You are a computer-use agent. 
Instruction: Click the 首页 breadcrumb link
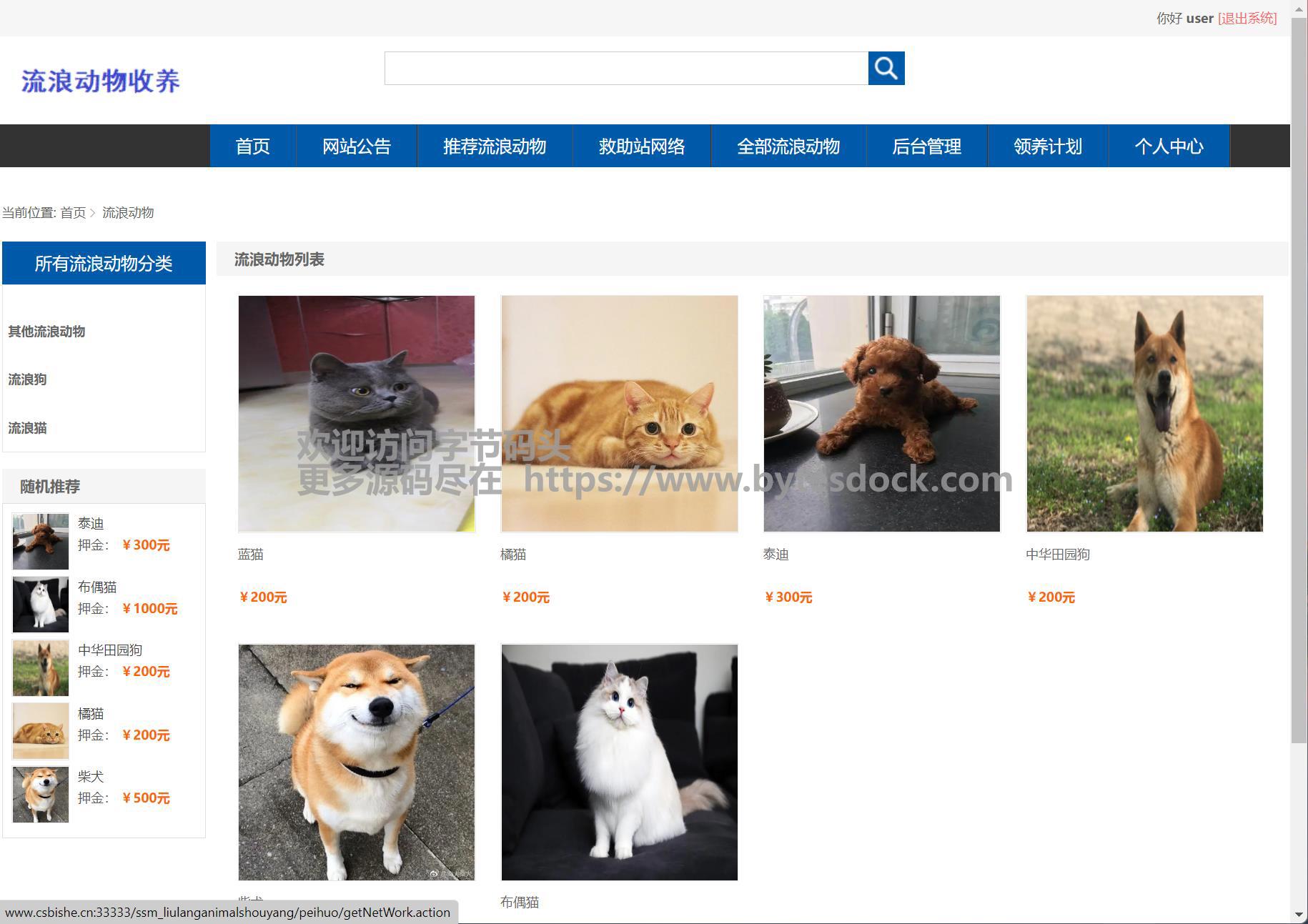coord(73,212)
